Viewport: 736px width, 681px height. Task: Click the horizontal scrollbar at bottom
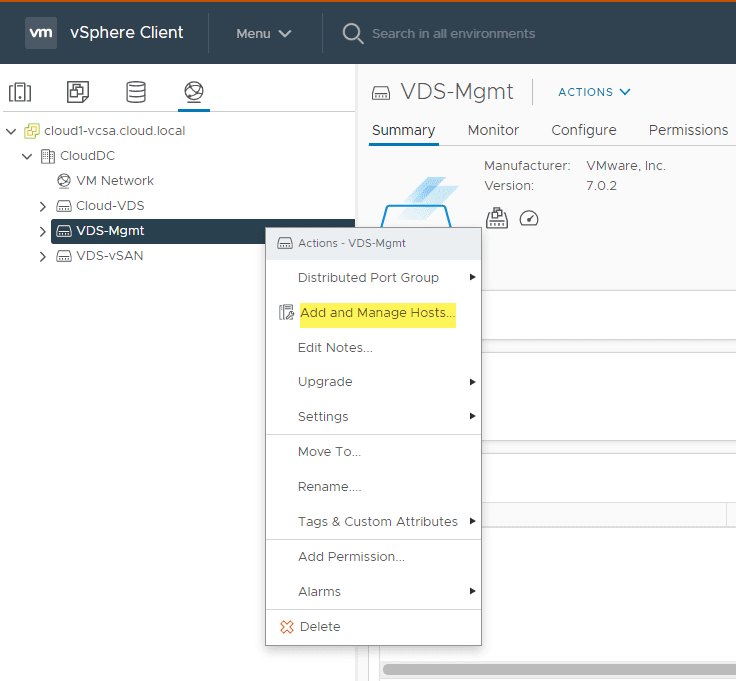[558, 669]
